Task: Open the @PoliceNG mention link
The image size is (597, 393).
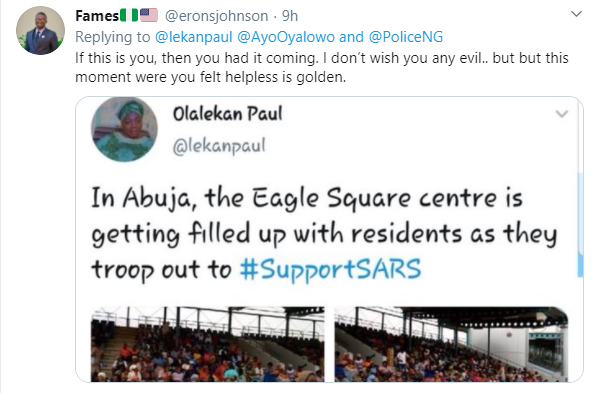Action: 406,37
